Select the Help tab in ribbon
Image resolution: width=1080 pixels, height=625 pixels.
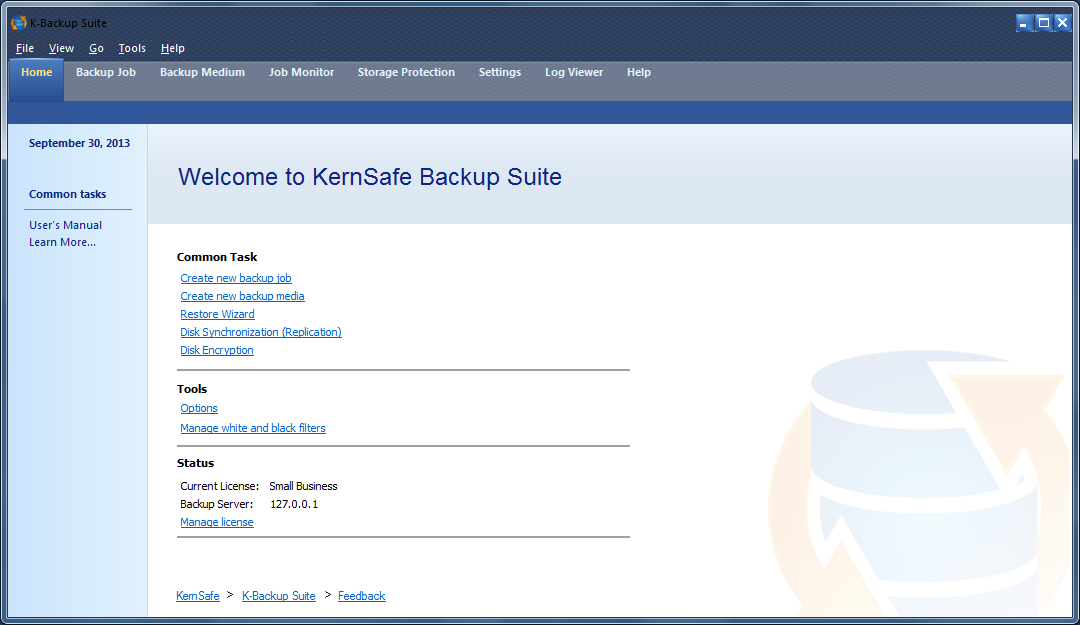tap(638, 72)
